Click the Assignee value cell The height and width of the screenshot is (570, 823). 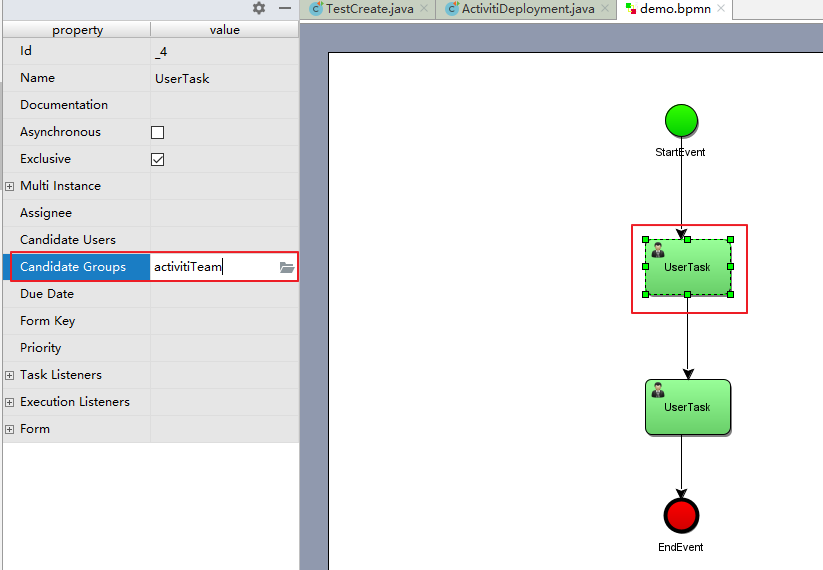click(224, 213)
